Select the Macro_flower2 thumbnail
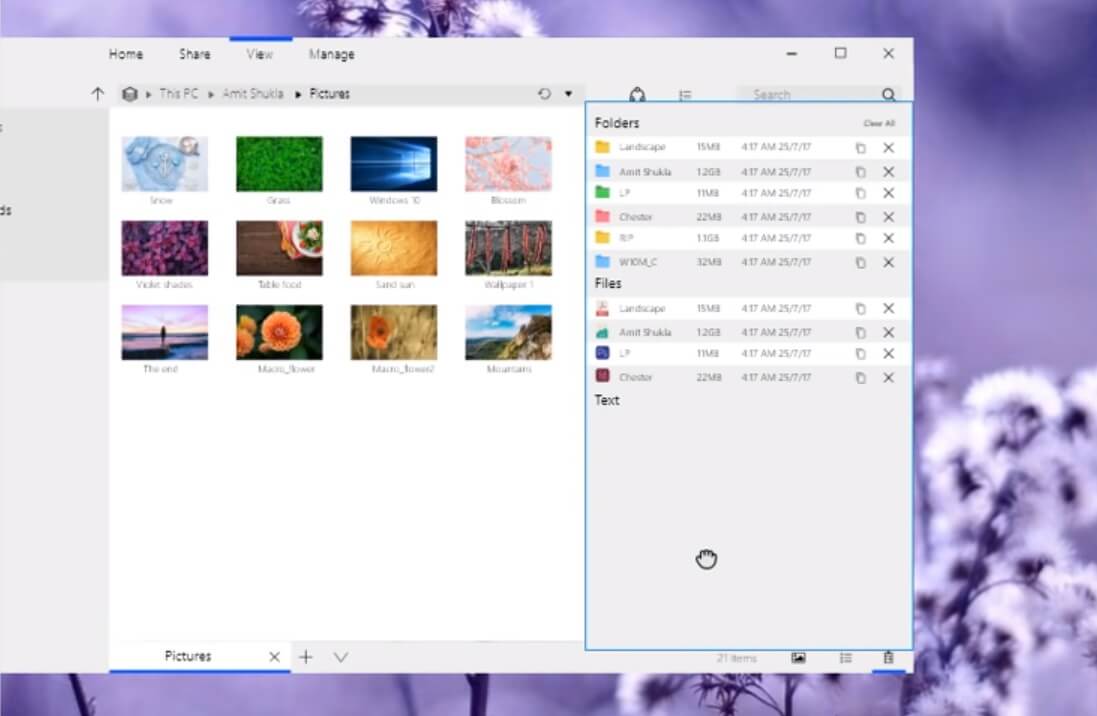Viewport: 1097px width, 716px height. [394, 332]
